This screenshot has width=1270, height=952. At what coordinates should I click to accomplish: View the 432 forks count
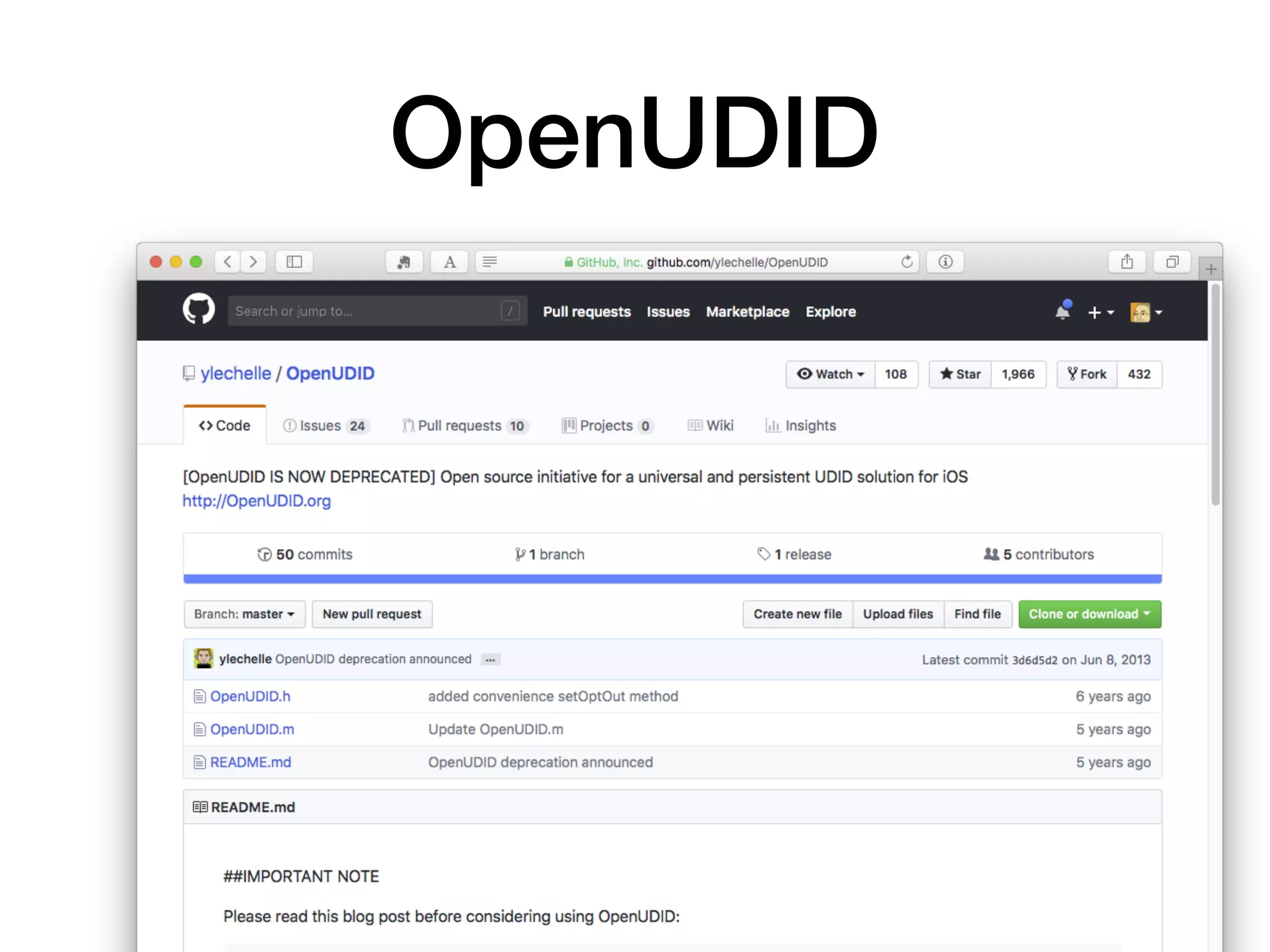coord(1139,374)
